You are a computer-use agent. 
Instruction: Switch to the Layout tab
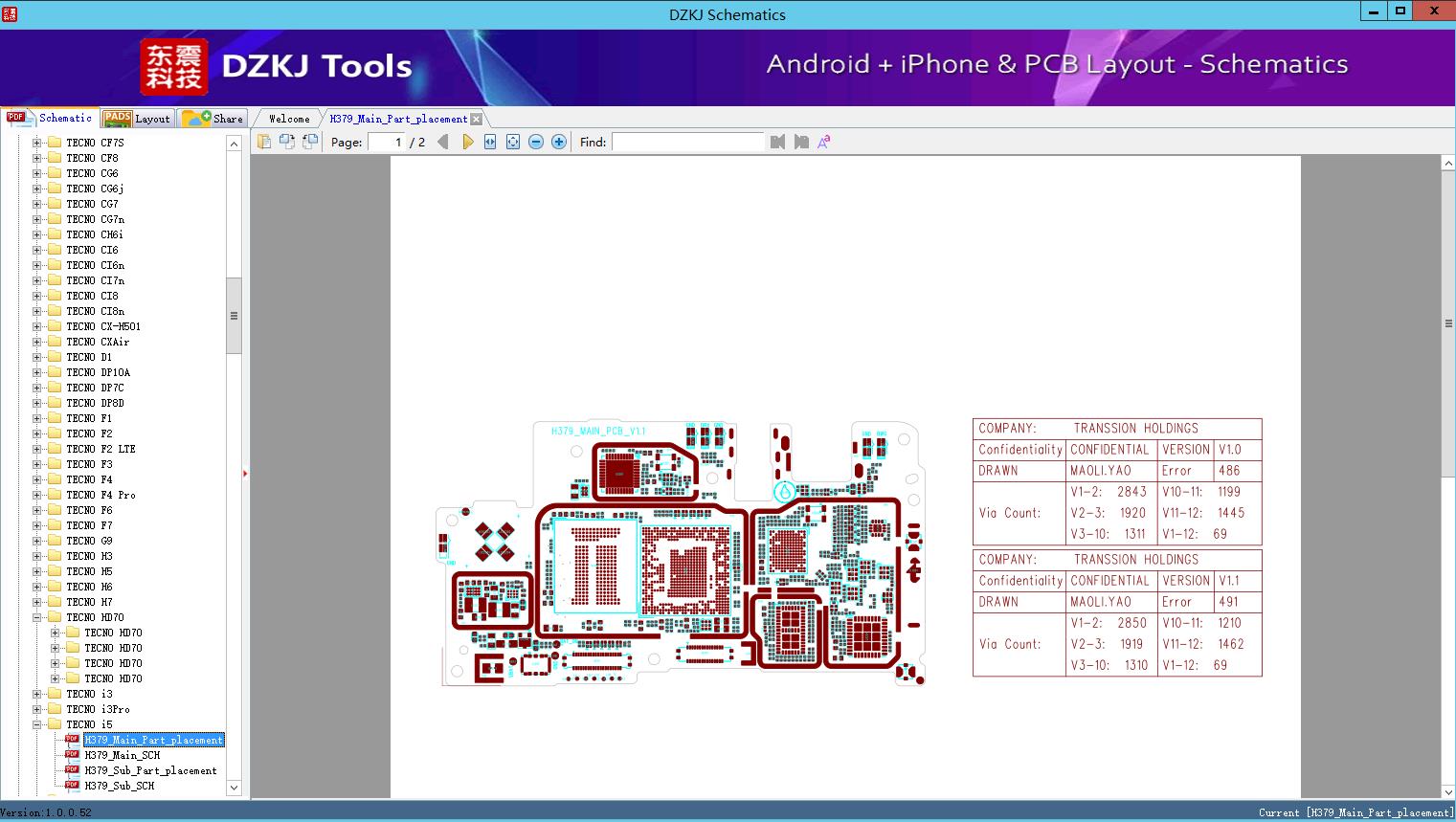click(x=138, y=119)
